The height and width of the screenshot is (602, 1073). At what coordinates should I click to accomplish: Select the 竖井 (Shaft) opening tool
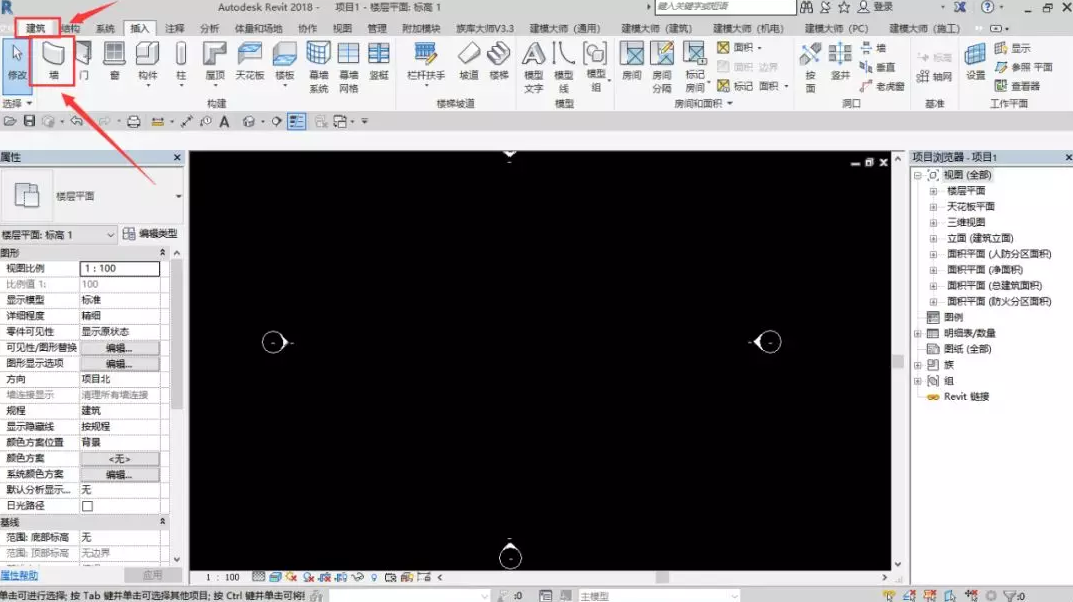coord(840,61)
